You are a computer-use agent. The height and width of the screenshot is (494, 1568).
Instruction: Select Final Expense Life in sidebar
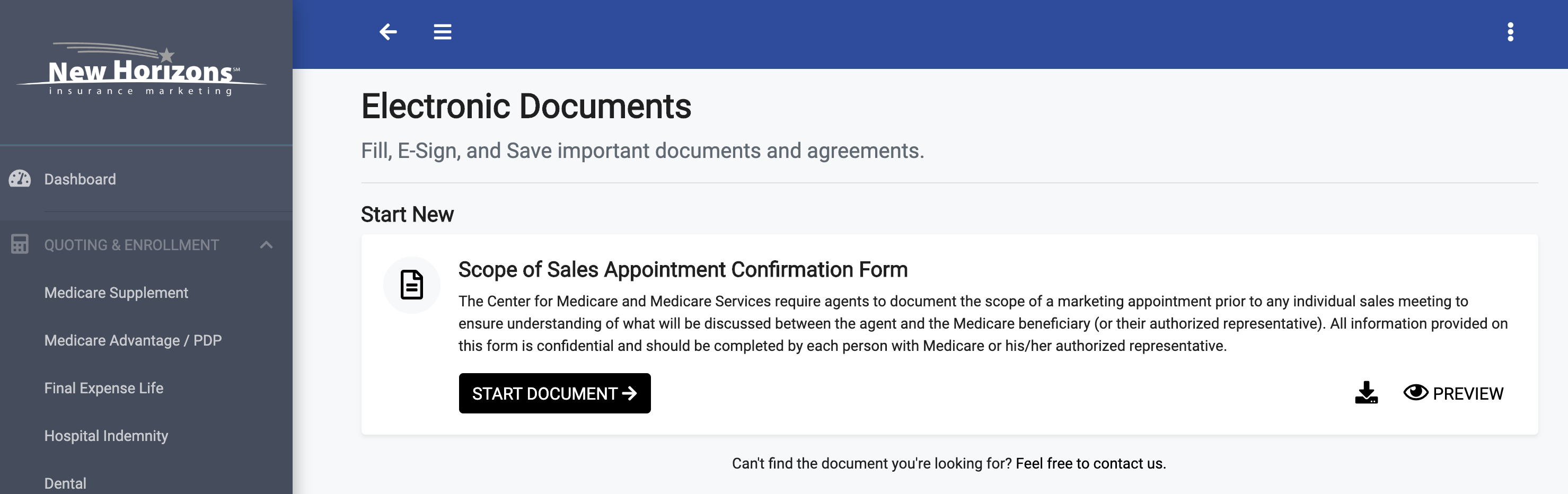[103, 387]
